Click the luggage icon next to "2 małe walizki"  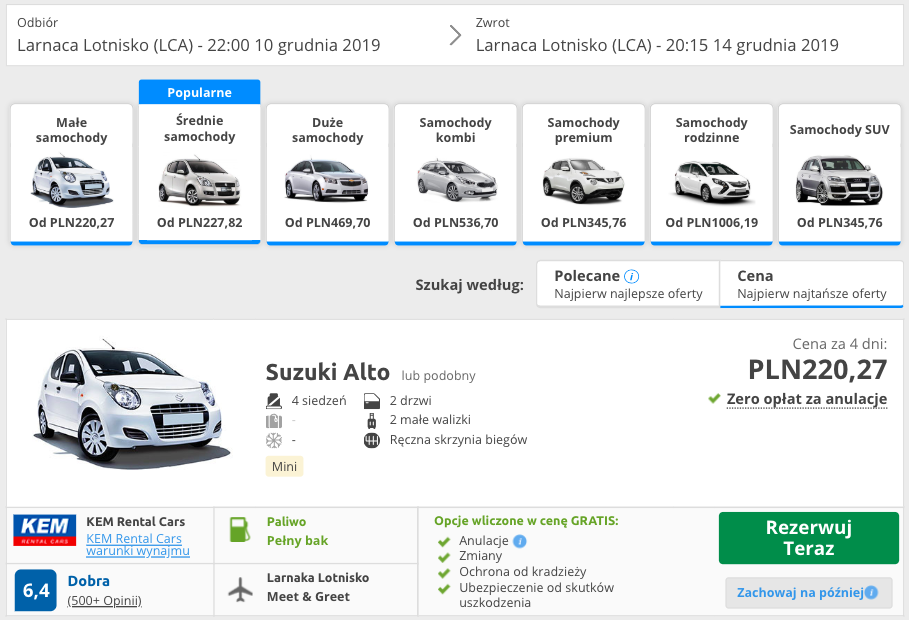pyautogui.click(x=369, y=419)
